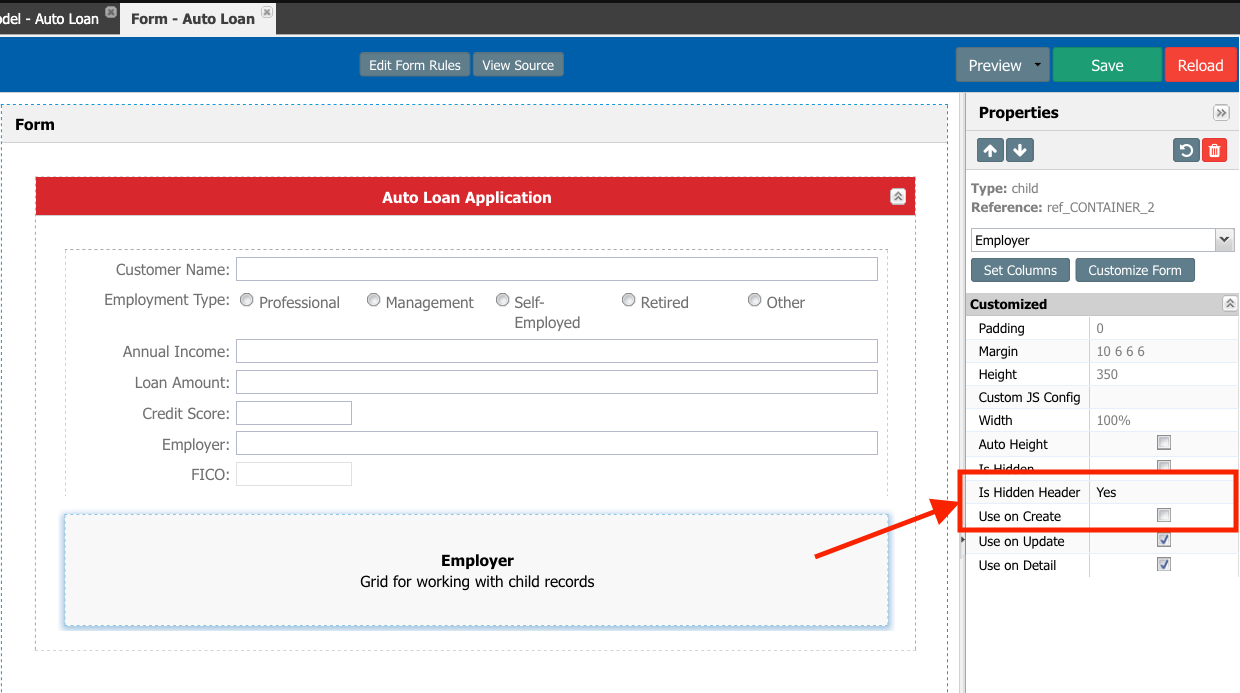
Task: Switch to the Form - Auto Loan tab
Action: tap(192, 18)
